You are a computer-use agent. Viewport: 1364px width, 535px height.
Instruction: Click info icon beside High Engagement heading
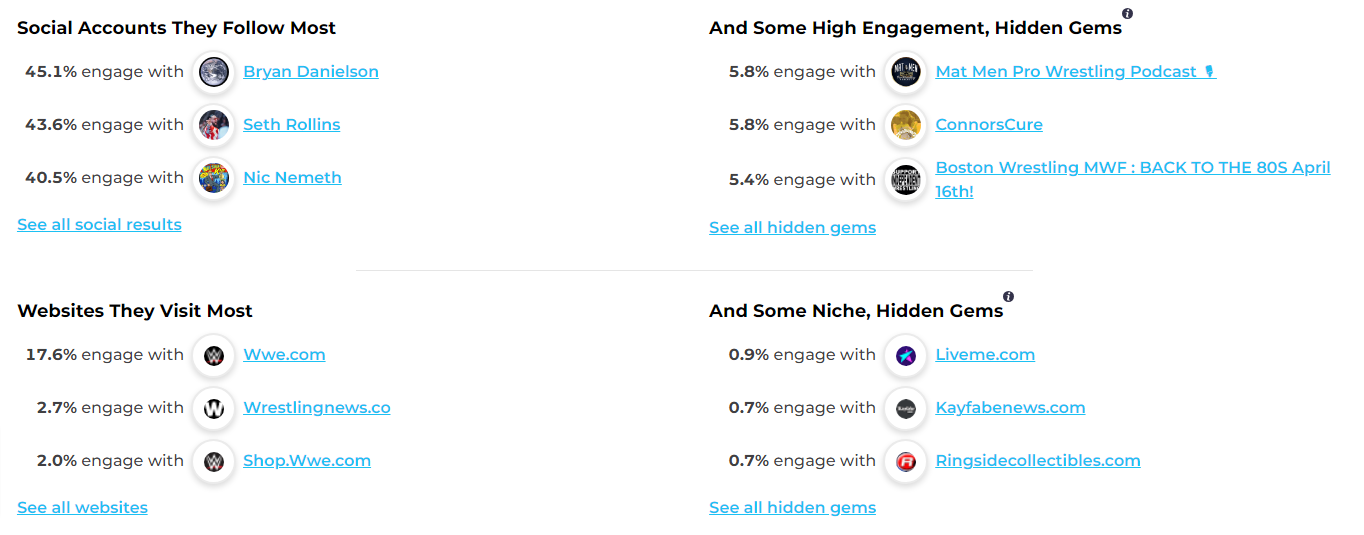click(x=1128, y=14)
